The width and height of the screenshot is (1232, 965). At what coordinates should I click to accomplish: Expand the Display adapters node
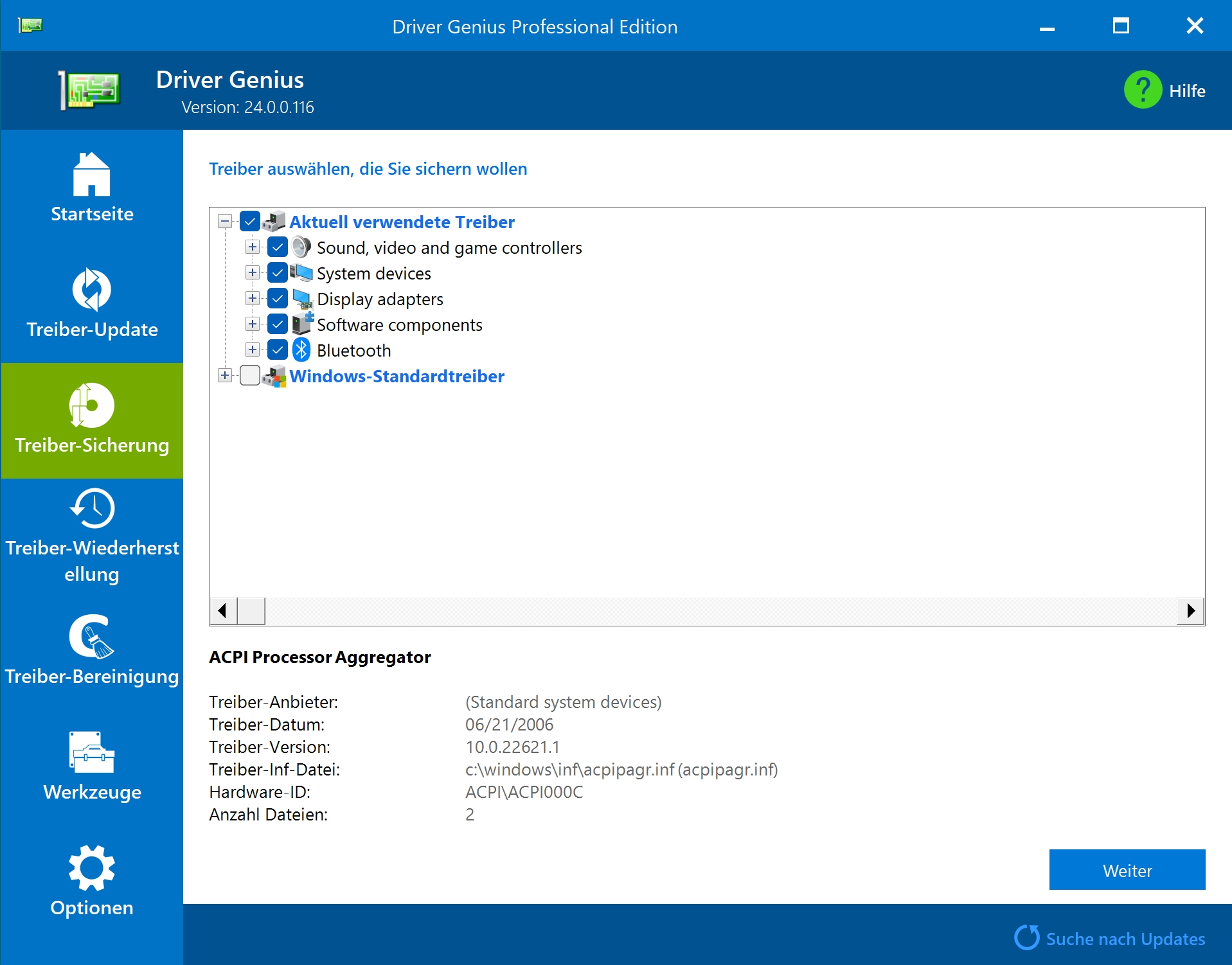pyautogui.click(x=253, y=299)
